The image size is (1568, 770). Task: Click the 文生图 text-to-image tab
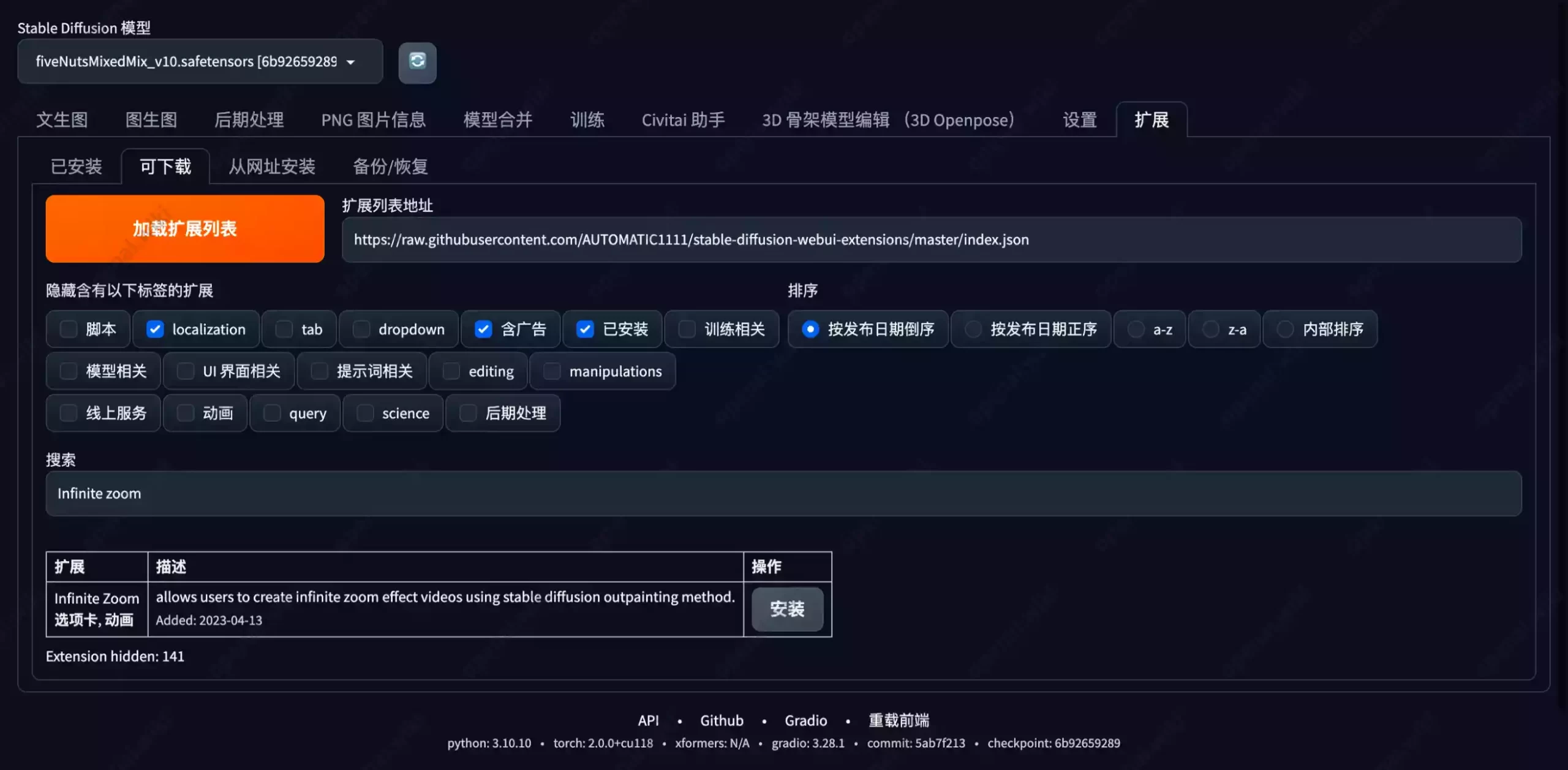pyautogui.click(x=62, y=119)
